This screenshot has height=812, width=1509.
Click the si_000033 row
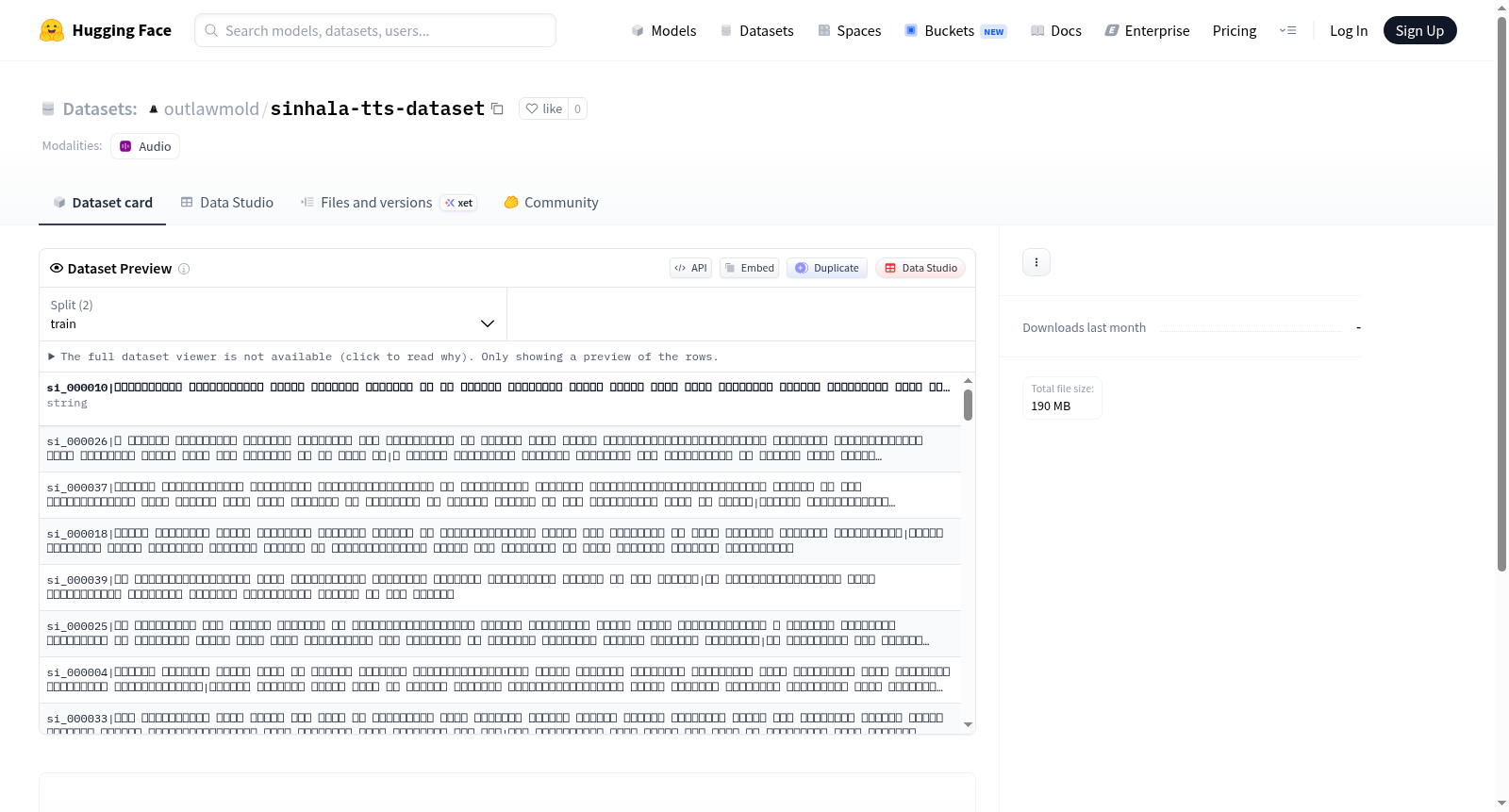point(500,719)
